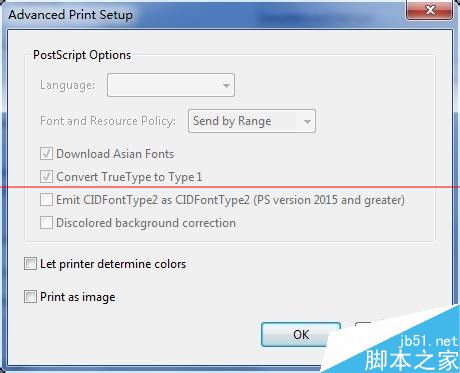Click the Font and Resource Policy label
460x373 pixels.
click(108, 121)
